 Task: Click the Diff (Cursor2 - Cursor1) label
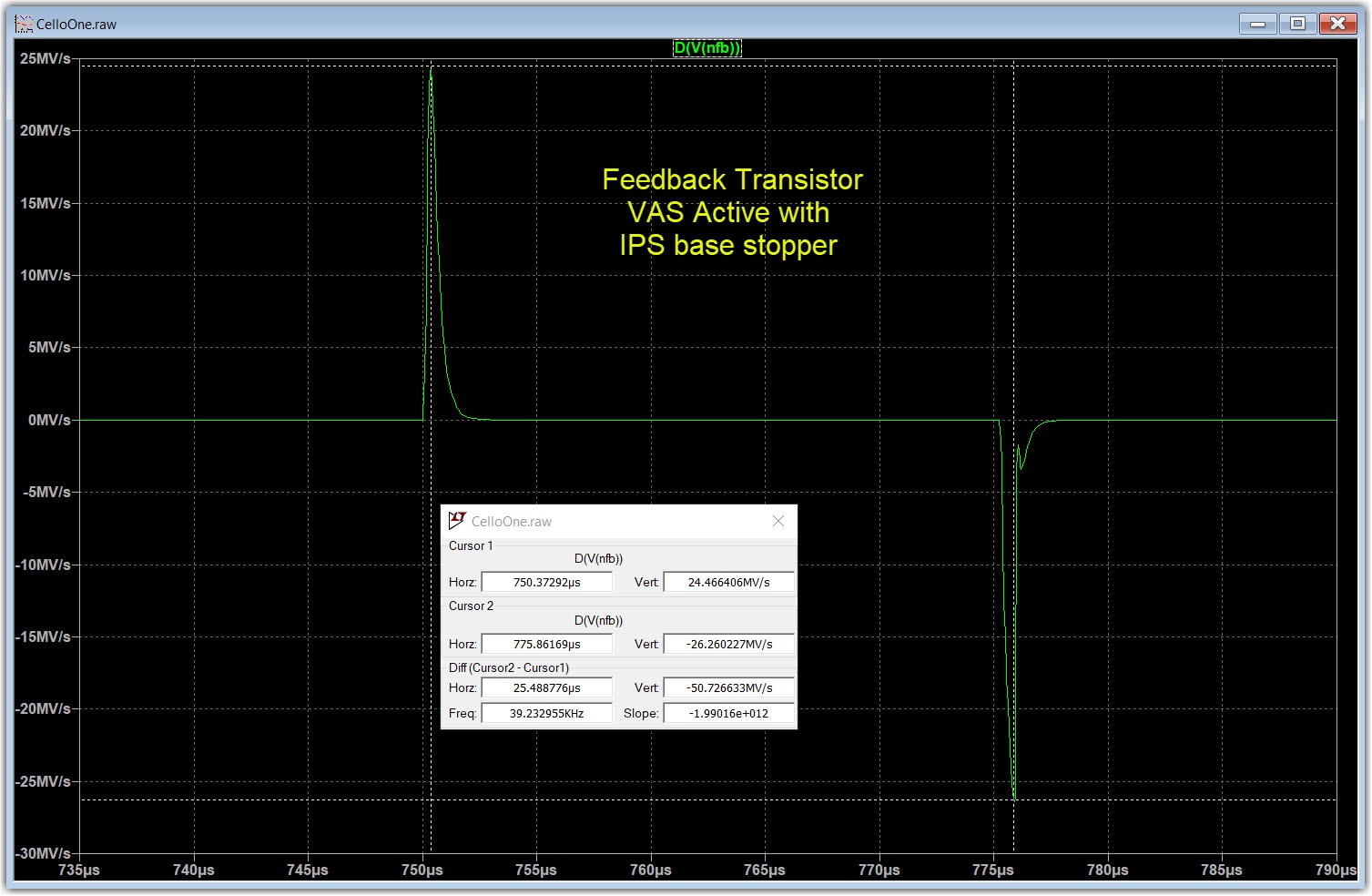(509, 667)
